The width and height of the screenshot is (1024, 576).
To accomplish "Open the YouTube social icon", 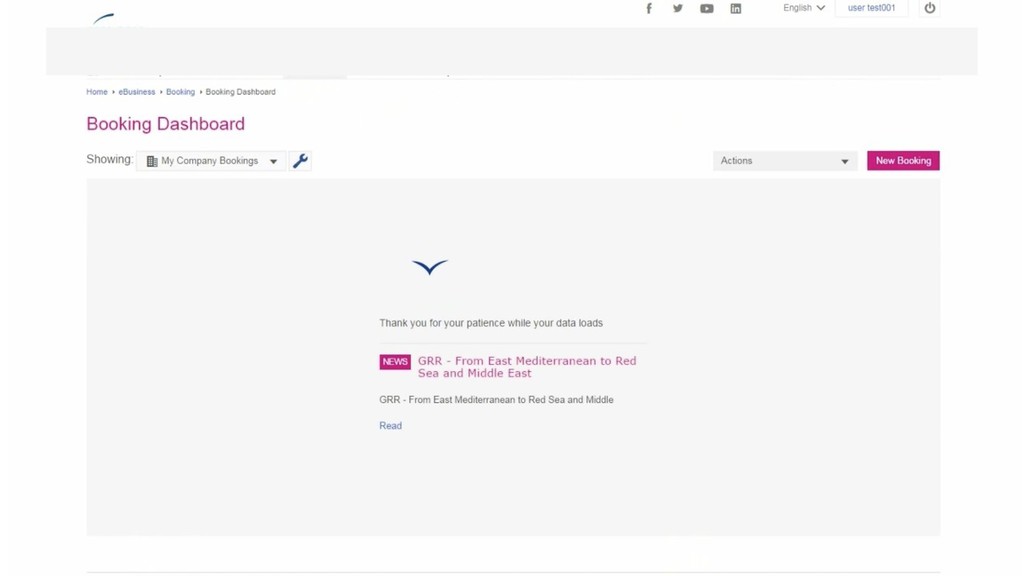I will (x=707, y=8).
